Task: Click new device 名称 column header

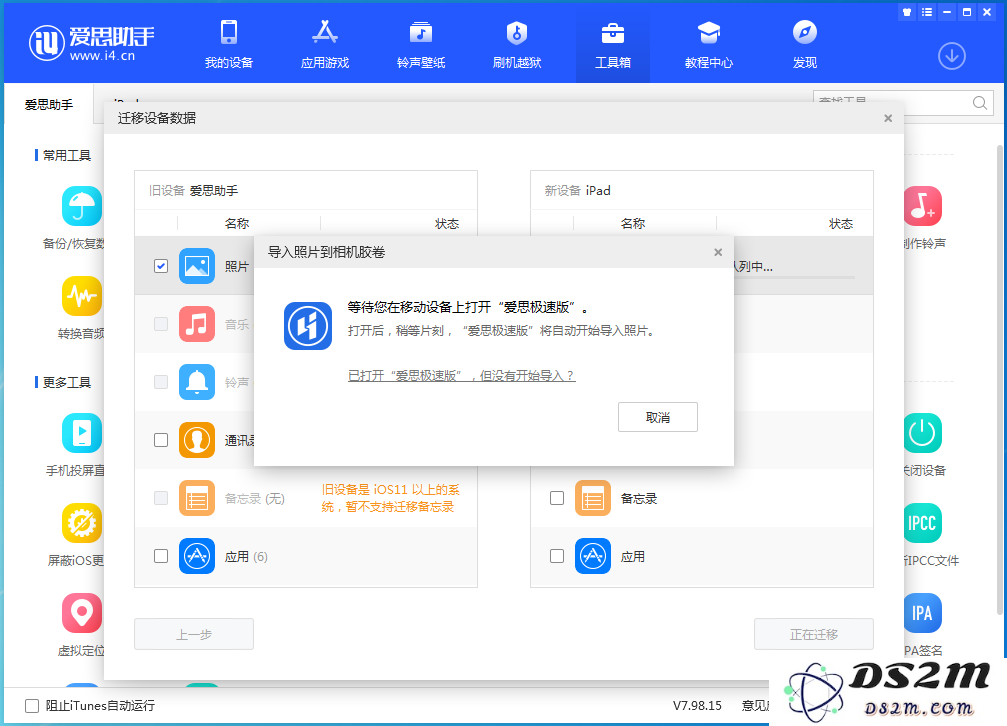Action: point(633,224)
